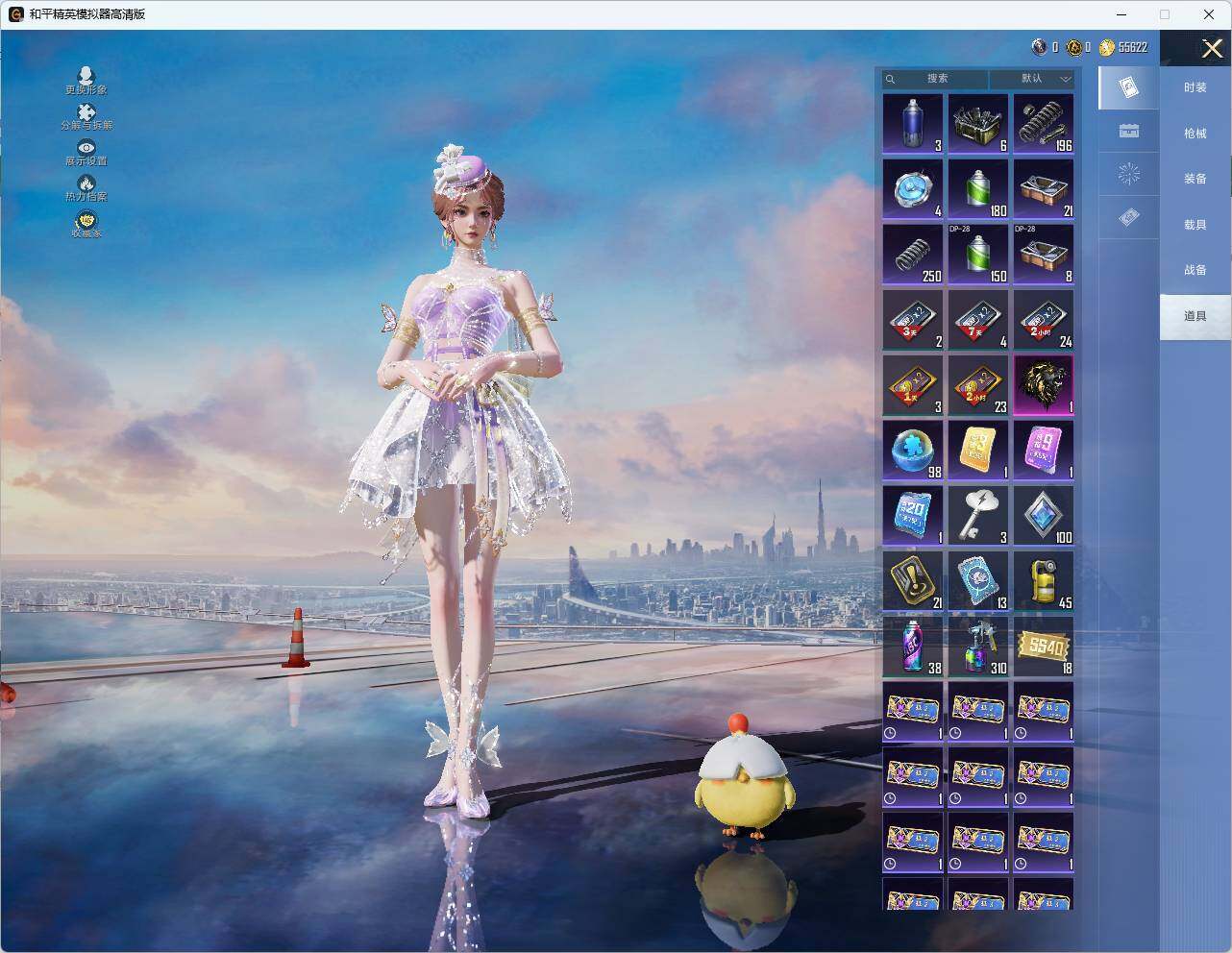Click the 搜索 search field
This screenshot has width=1232, height=953.
pyautogui.click(x=935, y=79)
